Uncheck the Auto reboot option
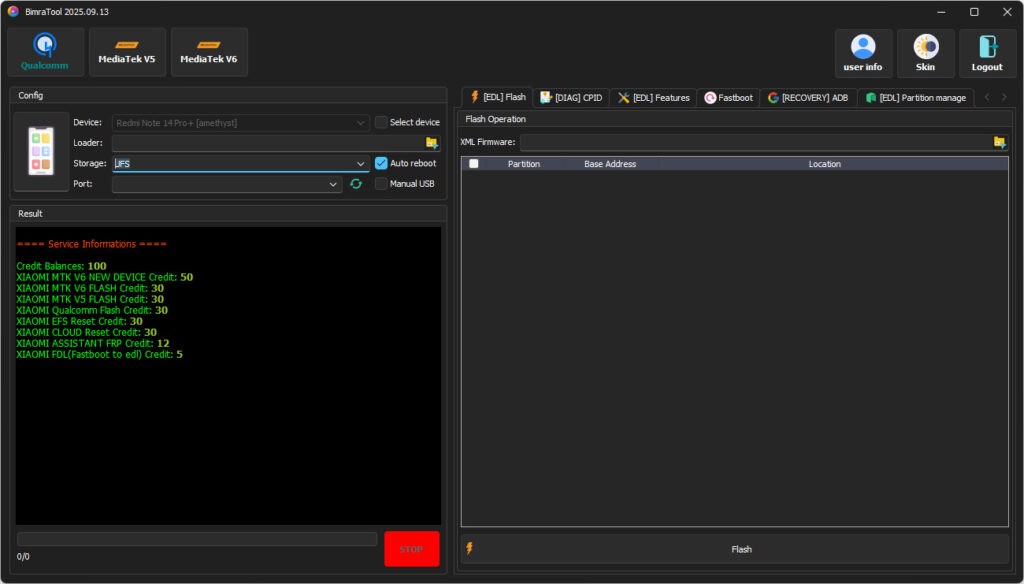1024x584 pixels. point(382,163)
